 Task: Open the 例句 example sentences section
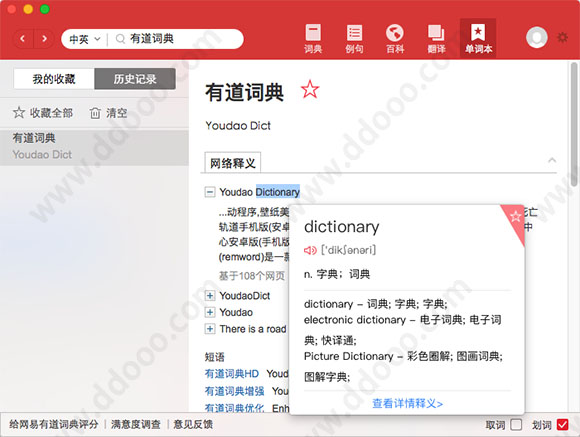coord(354,38)
